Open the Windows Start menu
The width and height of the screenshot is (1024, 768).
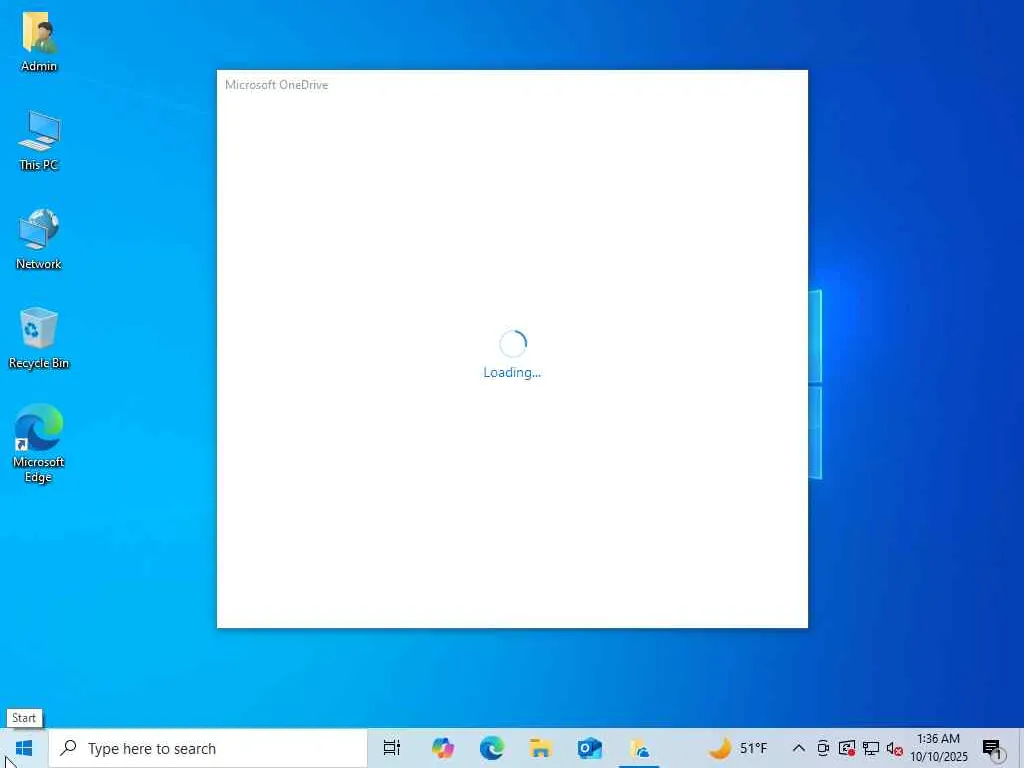24,748
